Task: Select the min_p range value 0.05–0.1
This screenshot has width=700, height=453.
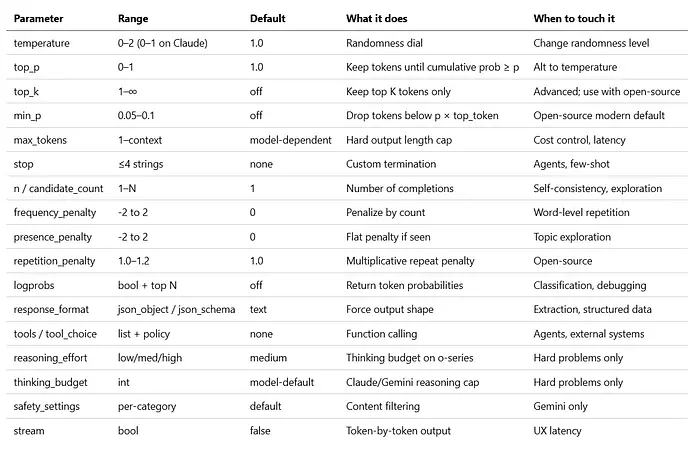Action: coord(141,115)
